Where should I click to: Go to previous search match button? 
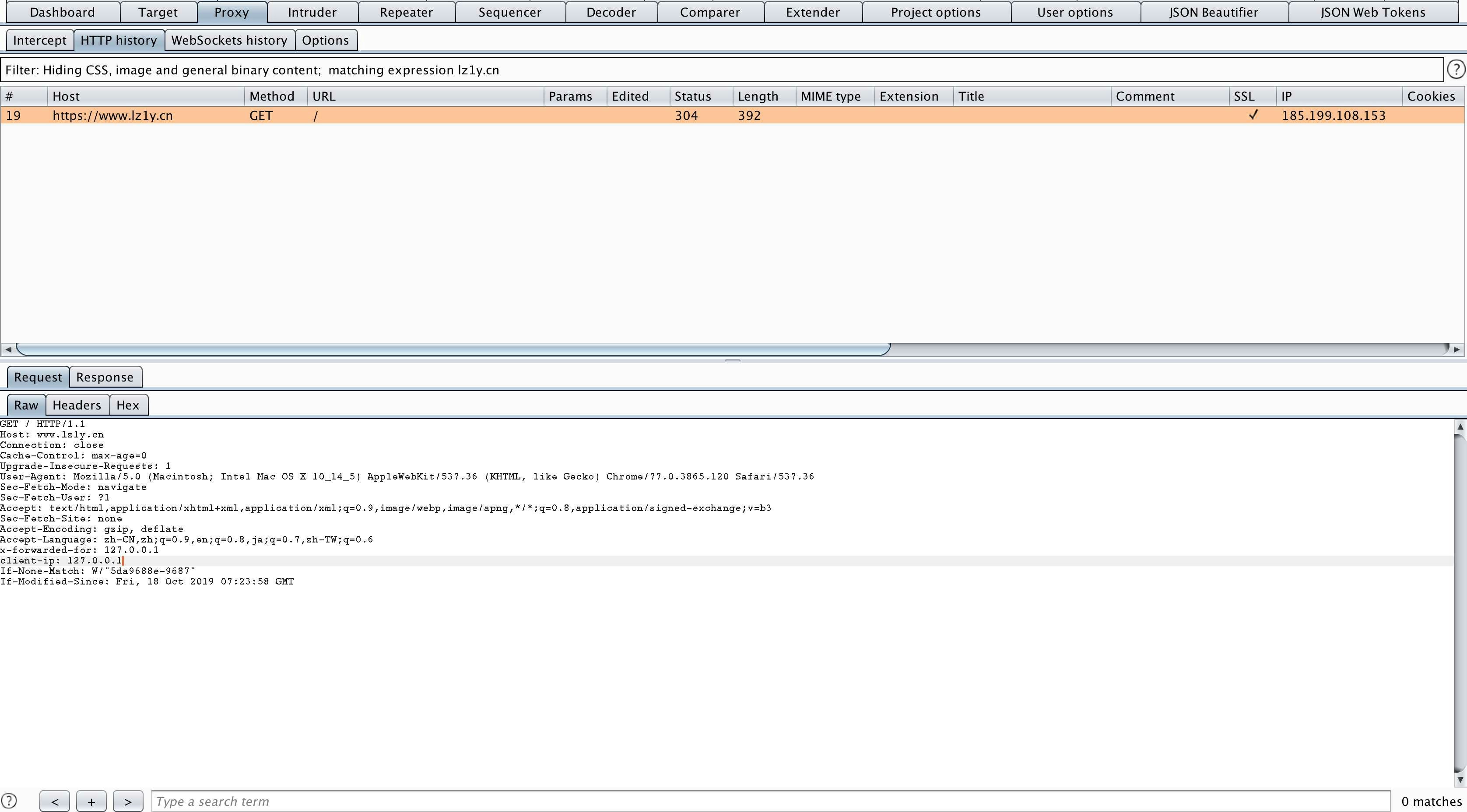(55, 801)
